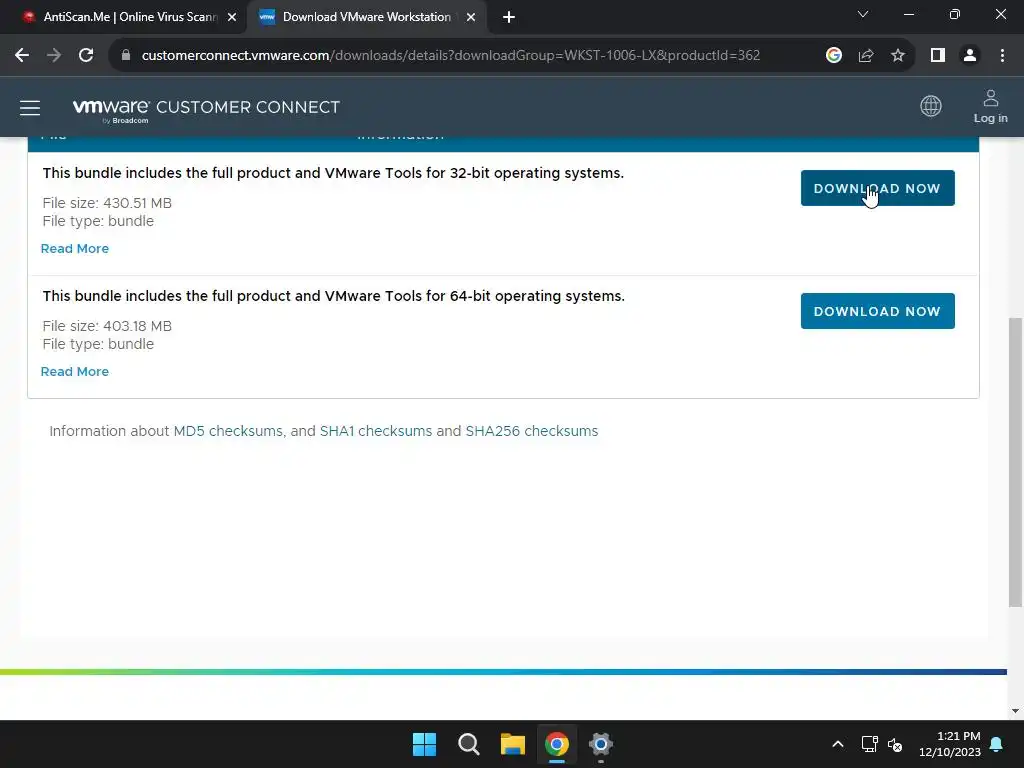This screenshot has width=1024, height=768.
Task: Click the VMware Customer Connect logo
Action: (x=206, y=109)
